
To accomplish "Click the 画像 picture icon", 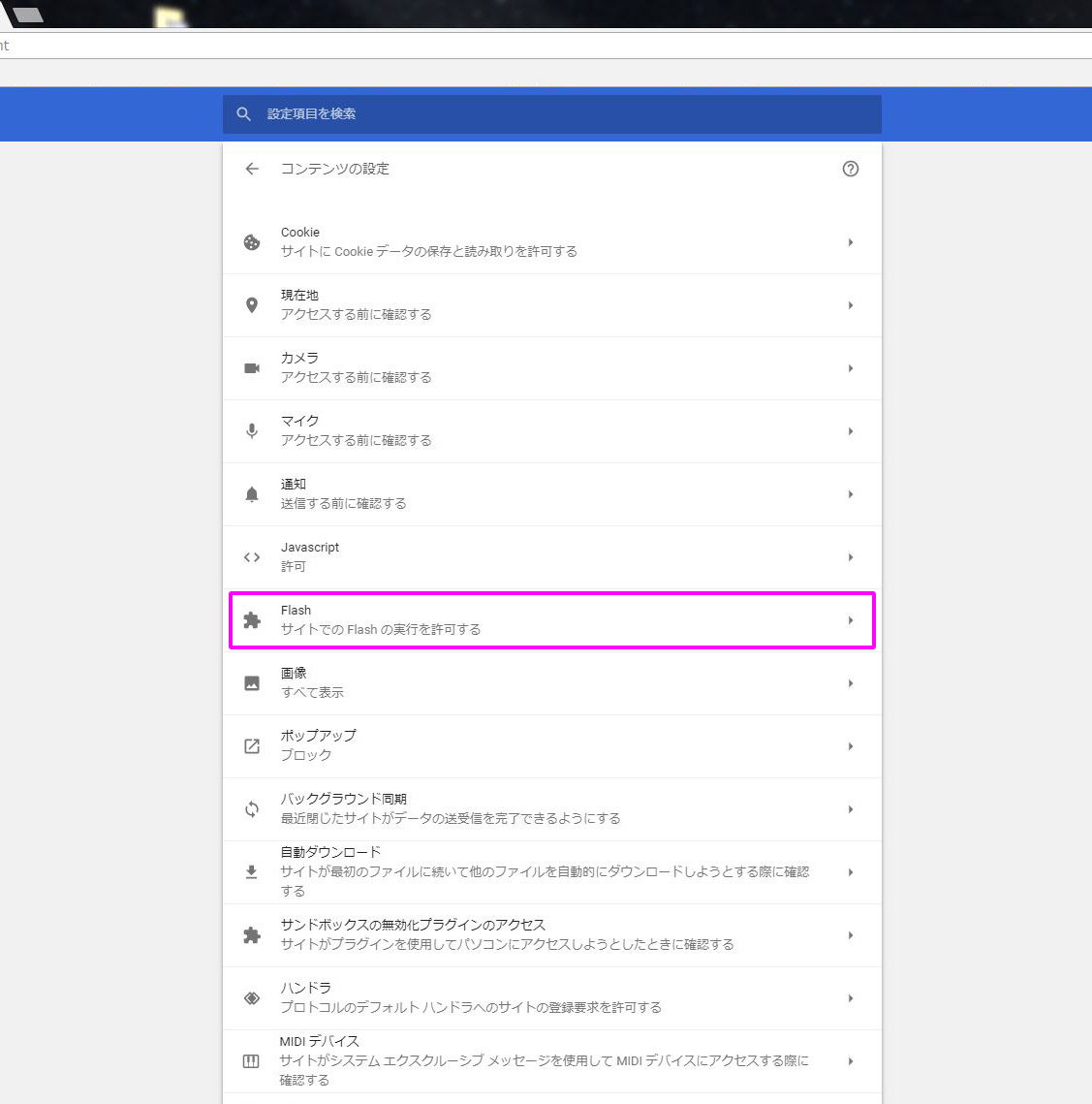I will click(x=252, y=683).
